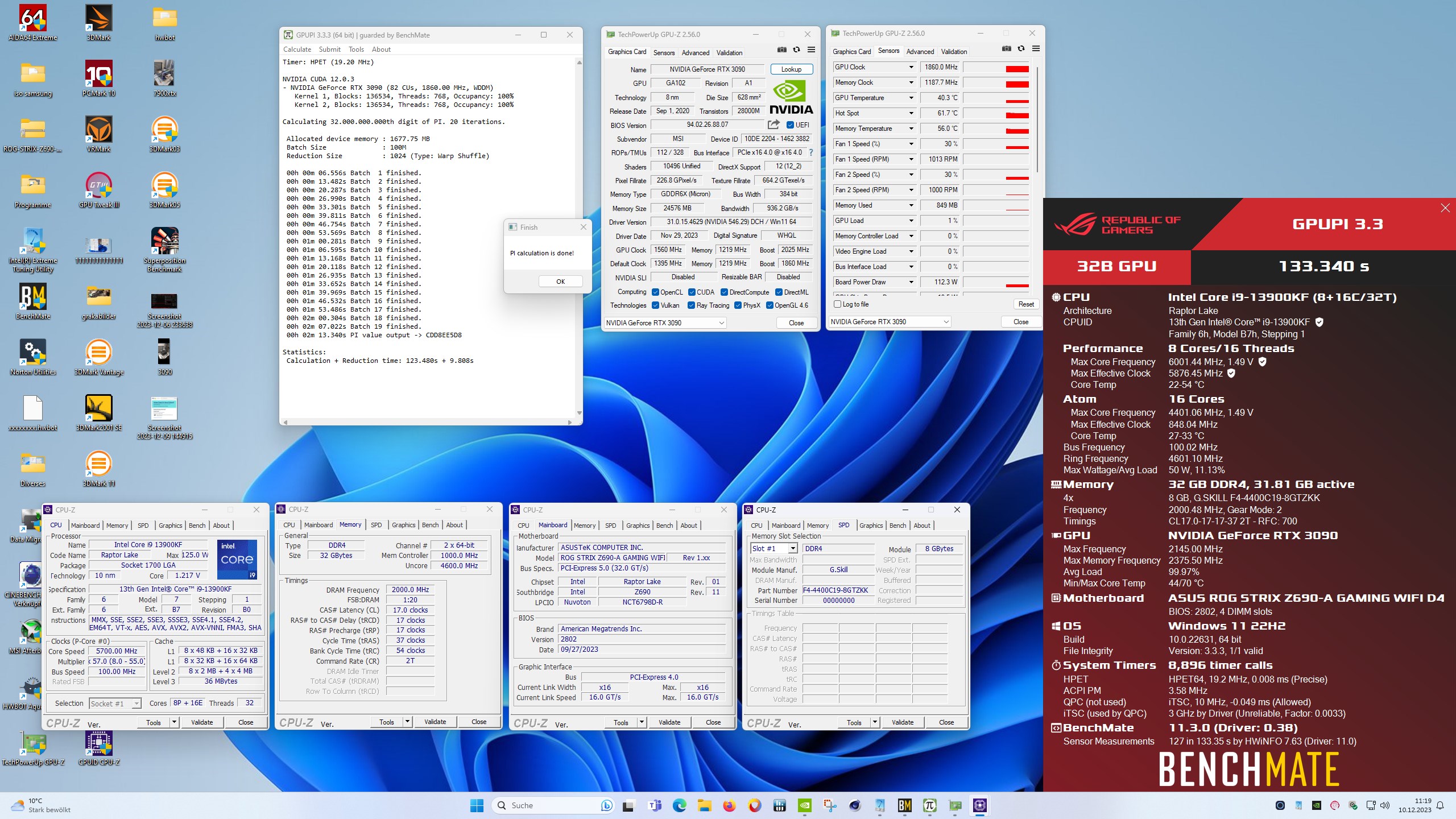Expand GPU Clock sensor dropdown
The height and width of the screenshot is (819, 1456).
point(911,67)
